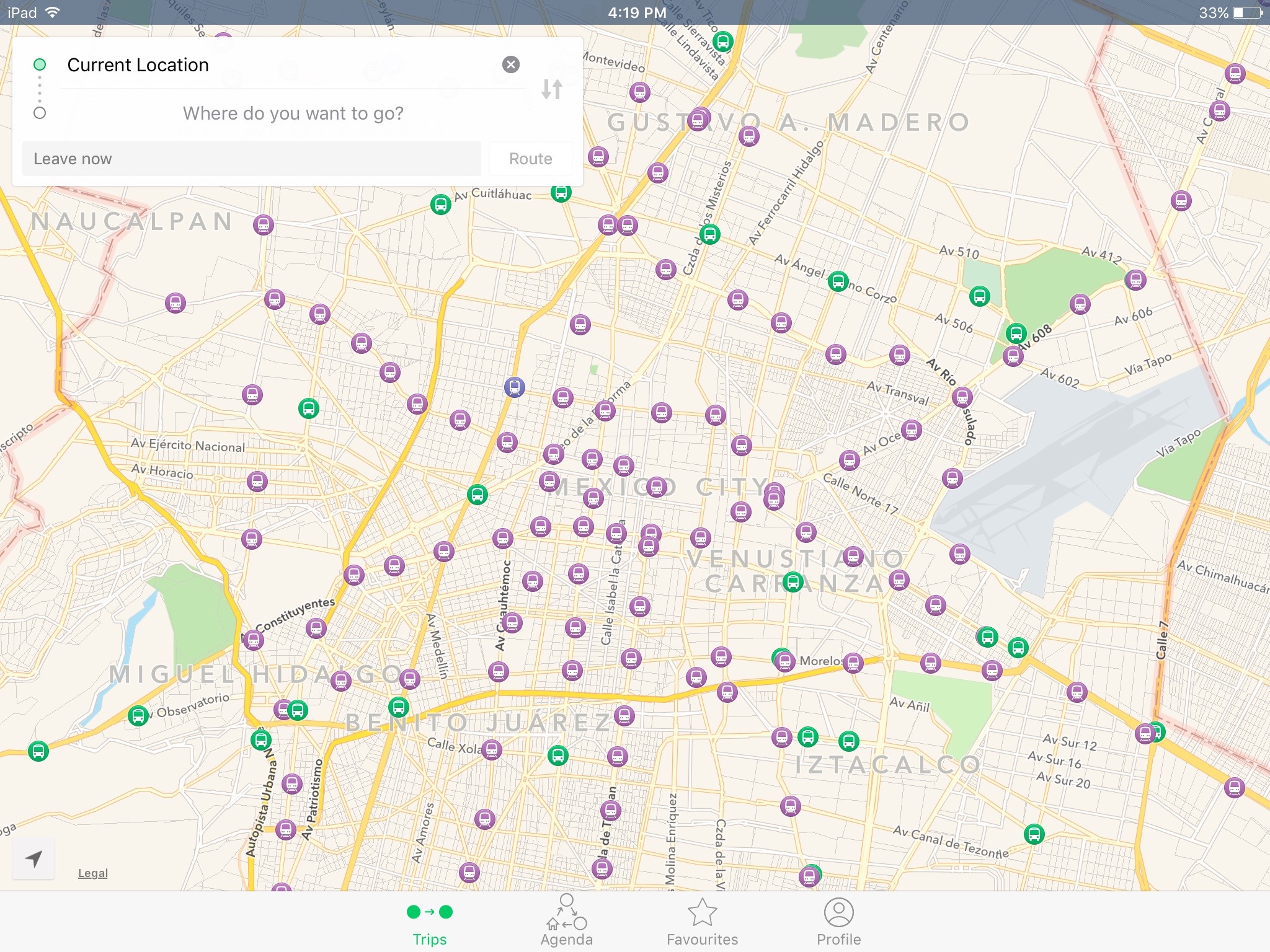This screenshot has width=1270, height=952.
Task: Tap the locate-me arrow button
Action: (x=34, y=858)
